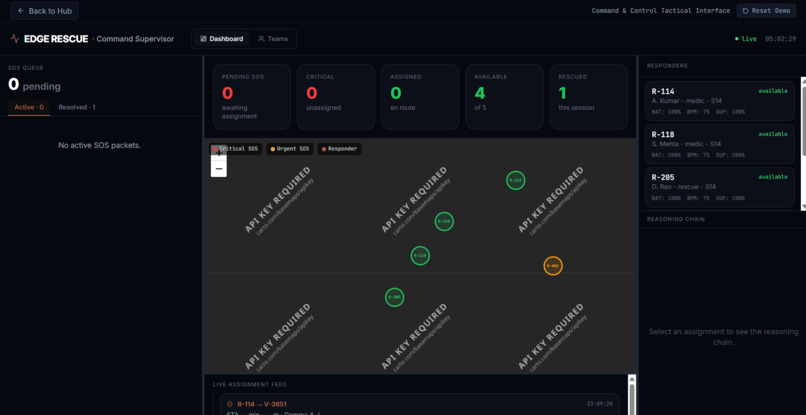Zoom out the map with minus button
This screenshot has width=806, height=415.
(x=219, y=169)
